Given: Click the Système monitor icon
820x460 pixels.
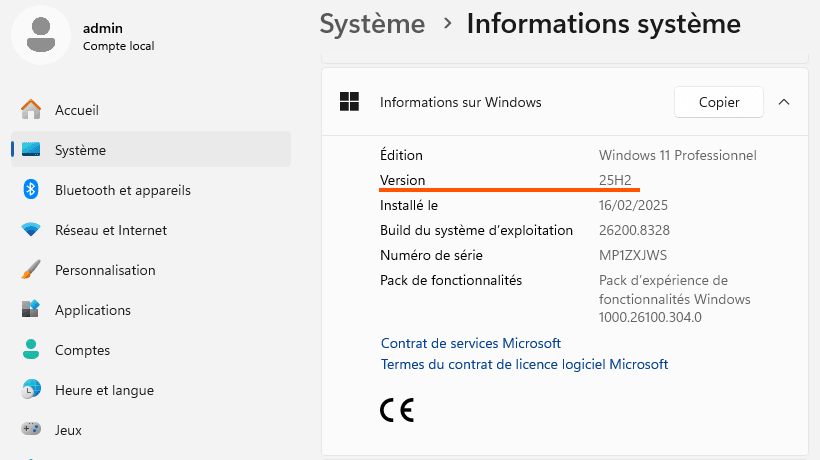Looking at the screenshot, I should pyautogui.click(x=31, y=150).
